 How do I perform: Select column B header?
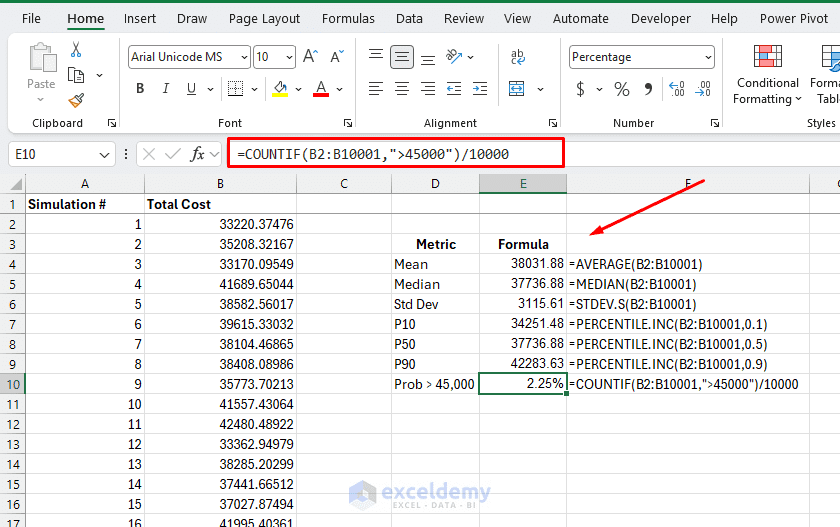(x=220, y=184)
